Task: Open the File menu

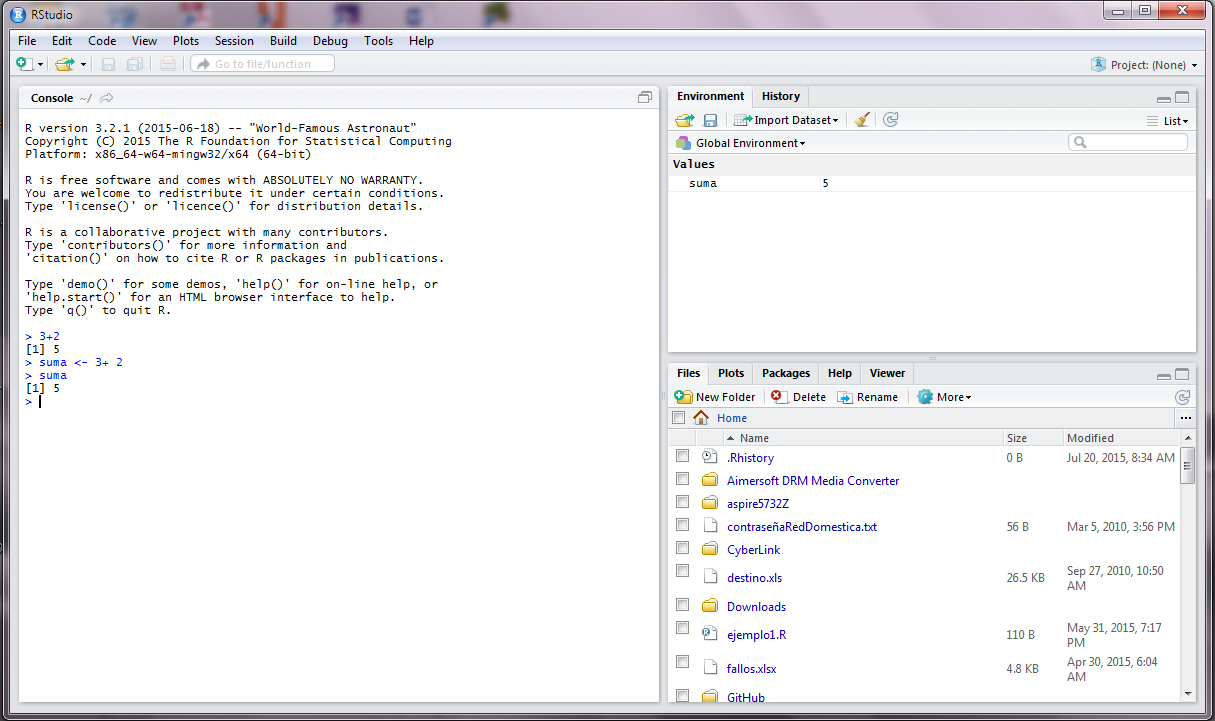Action: tap(27, 41)
